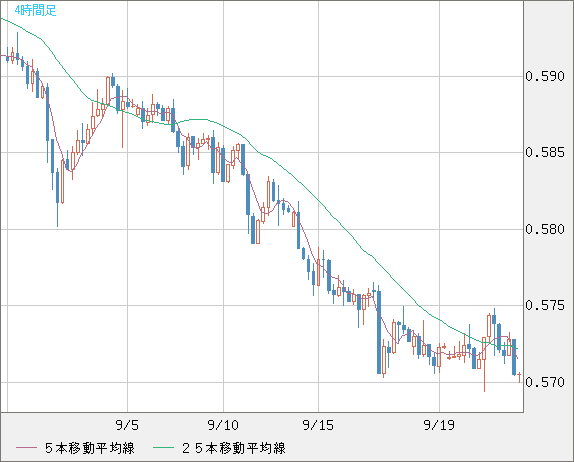Click the 9/5 date axis label
Screen dimensions: 574x462
tap(127, 425)
